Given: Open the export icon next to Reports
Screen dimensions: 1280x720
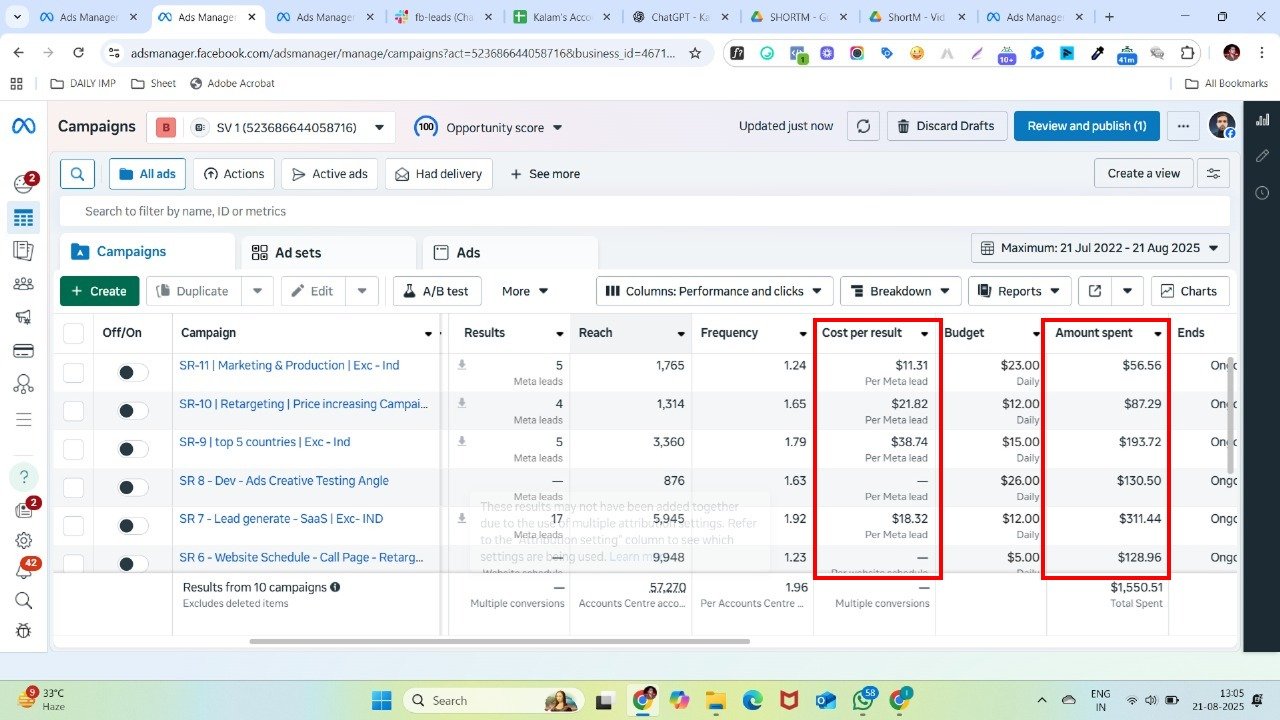Looking at the screenshot, I should [x=1095, y=291].
